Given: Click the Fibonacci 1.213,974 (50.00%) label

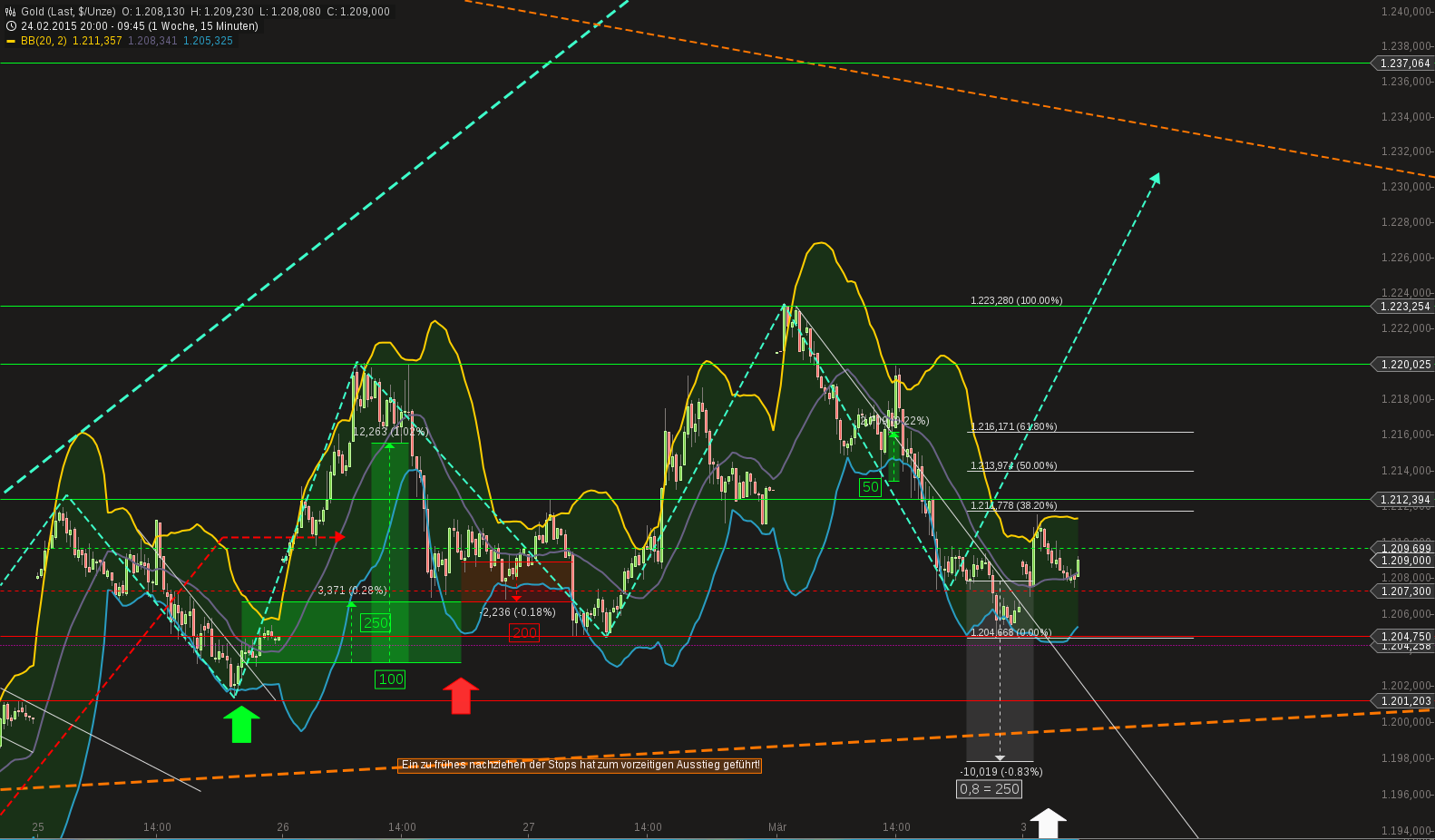Looking at the screenshot, I should pos(1013,465).
